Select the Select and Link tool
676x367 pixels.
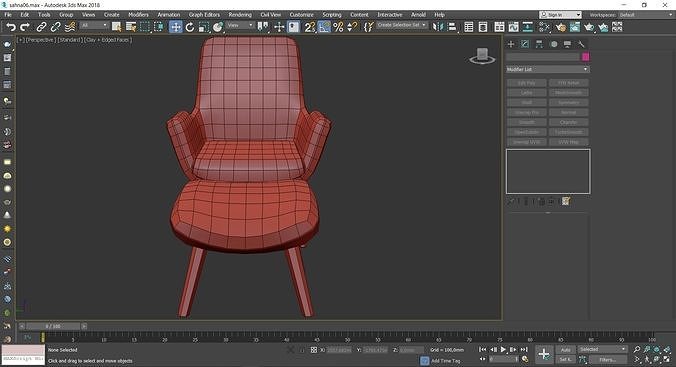click(41, 27)
